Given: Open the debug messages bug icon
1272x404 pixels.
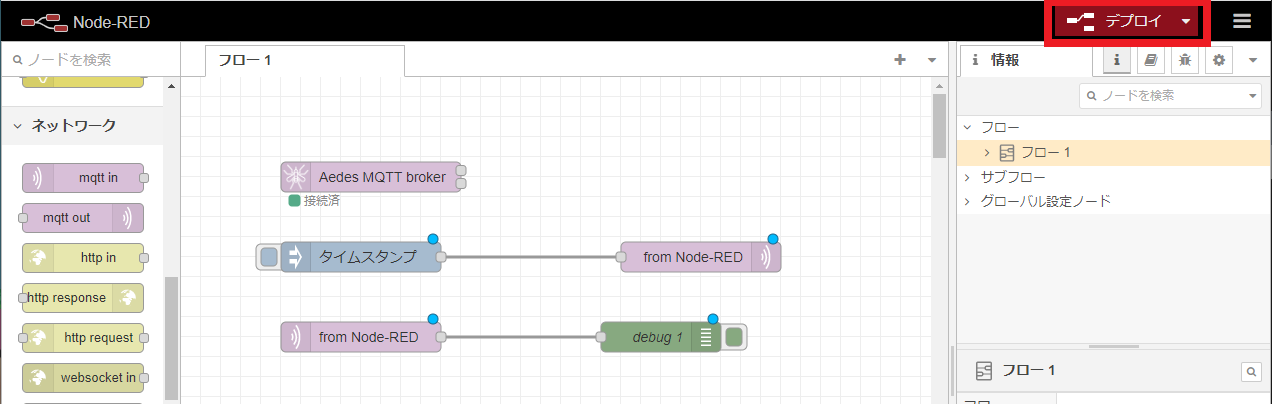Looking at the screenshot, I should (1185, 60).
